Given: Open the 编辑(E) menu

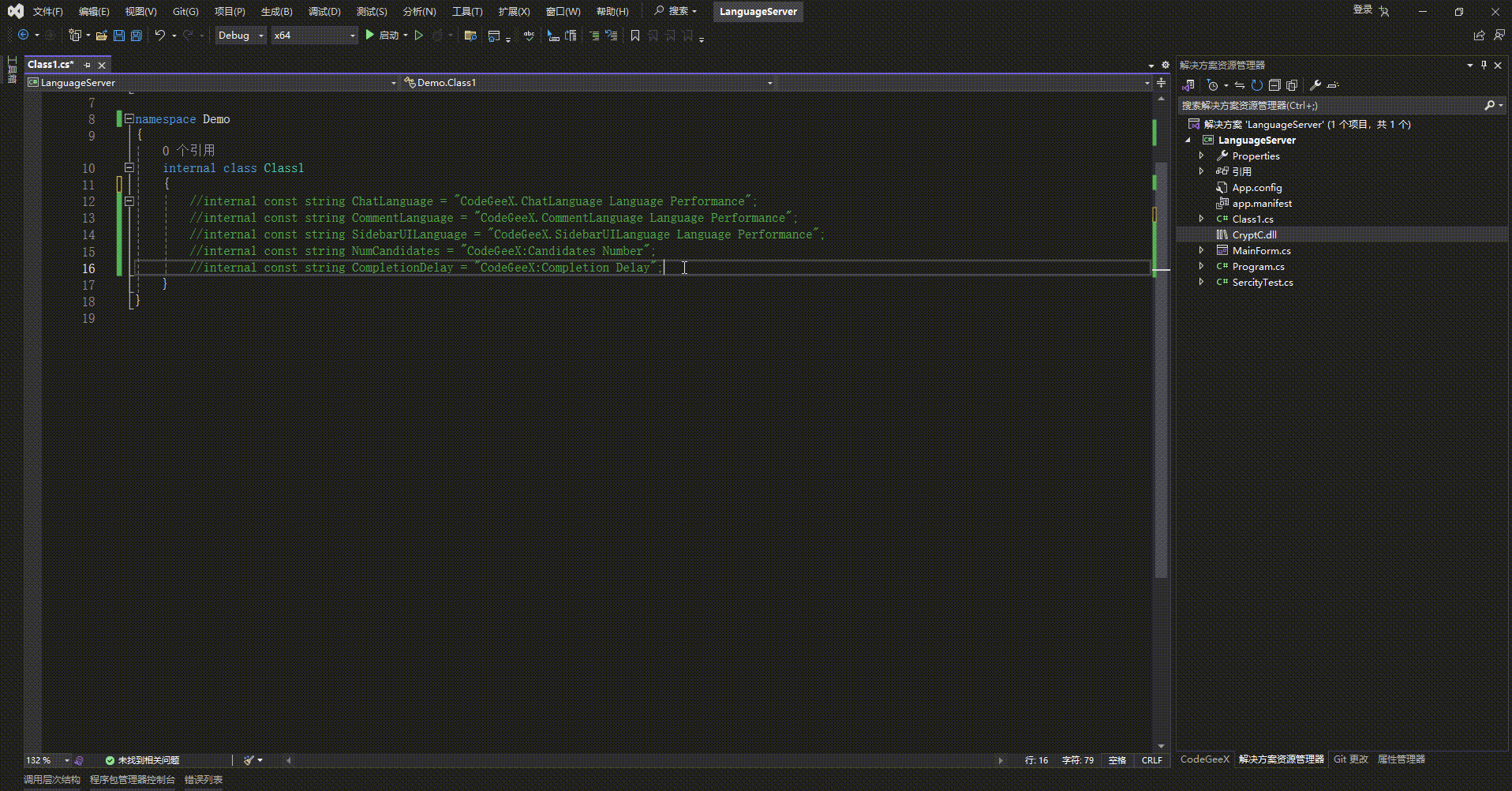Looking at the screenshot, I should pyautogui.click(x=94, y=11).
